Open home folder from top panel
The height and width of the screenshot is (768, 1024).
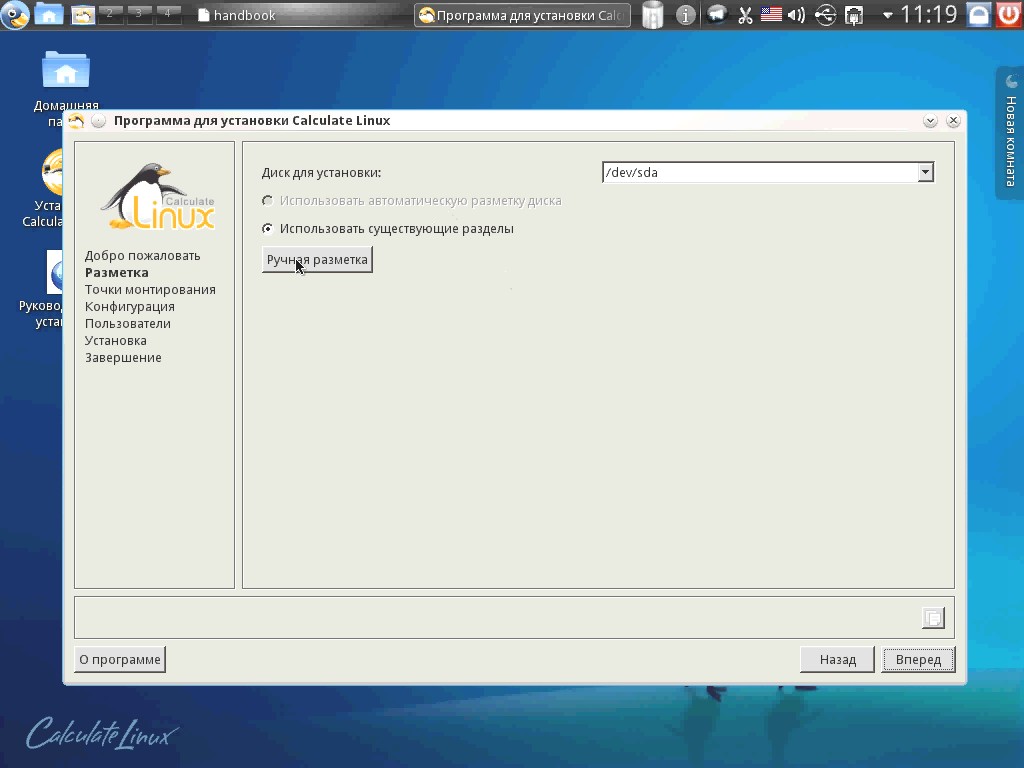[49, 14]
